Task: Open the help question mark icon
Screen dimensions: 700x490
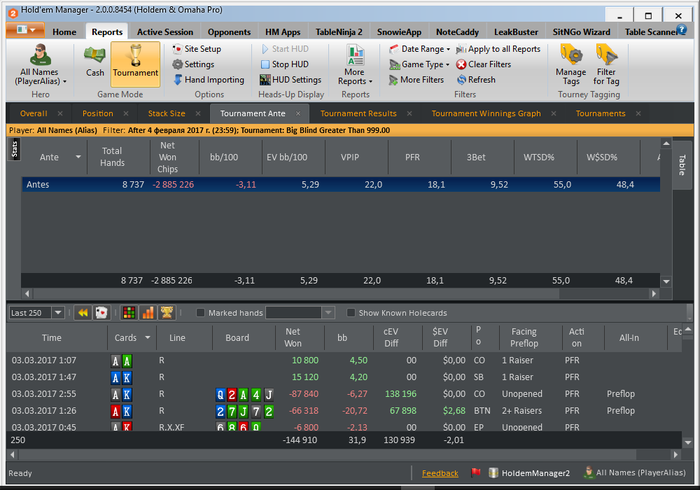Action: 681,29
